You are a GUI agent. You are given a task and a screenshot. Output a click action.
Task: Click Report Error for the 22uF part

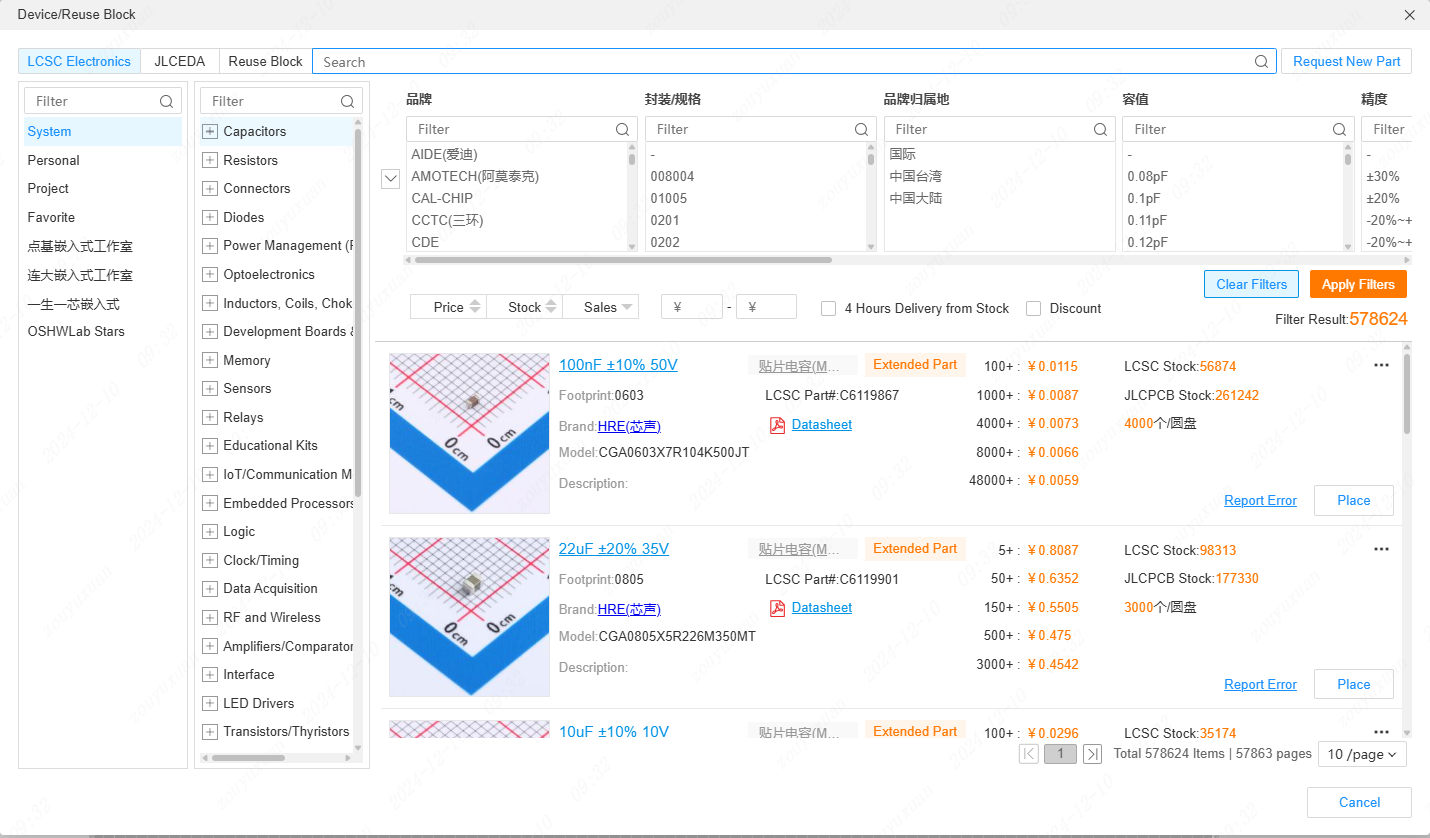(x=1260, y=684)
